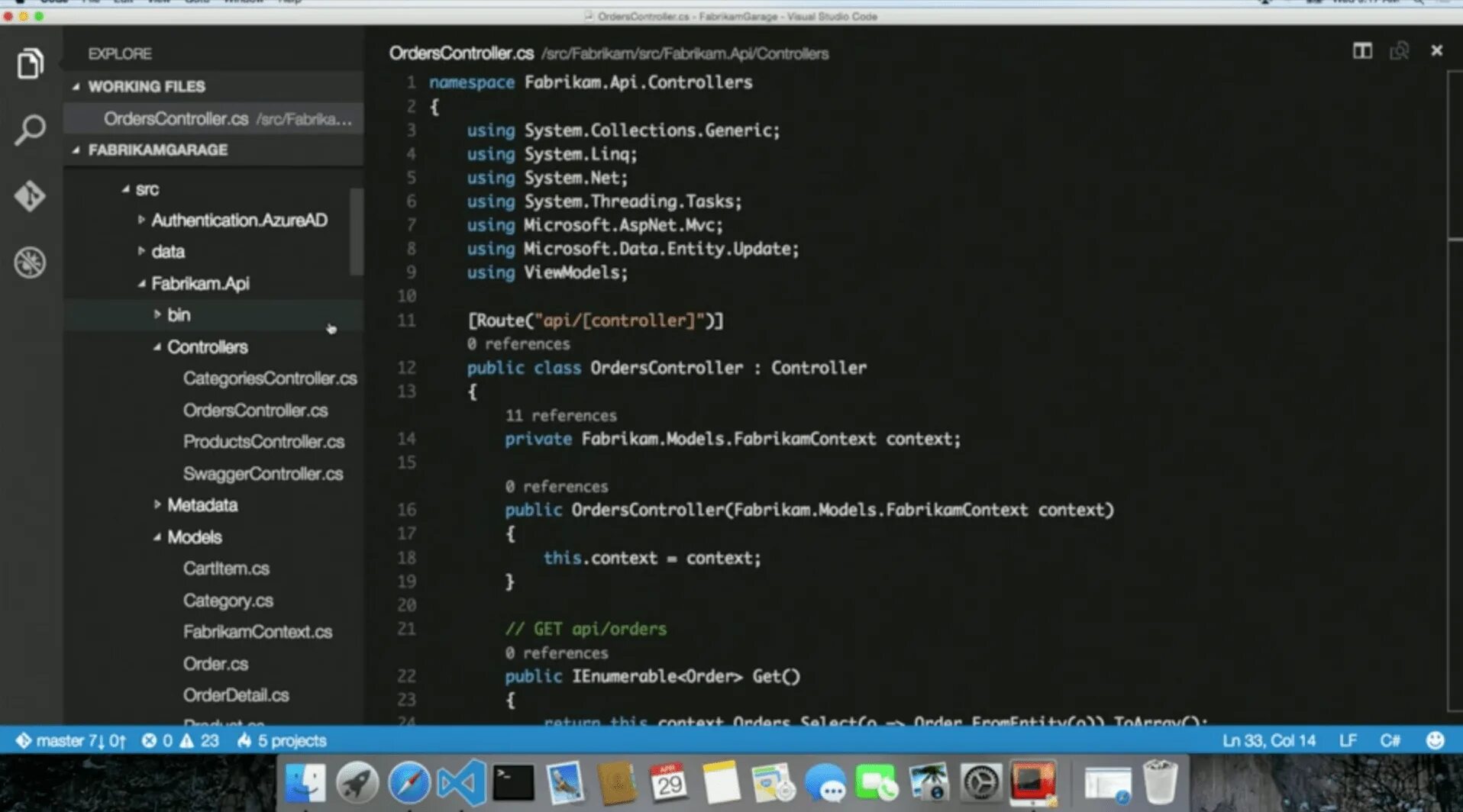Select OrdersController.cs under Working Files

pos(213,119)
